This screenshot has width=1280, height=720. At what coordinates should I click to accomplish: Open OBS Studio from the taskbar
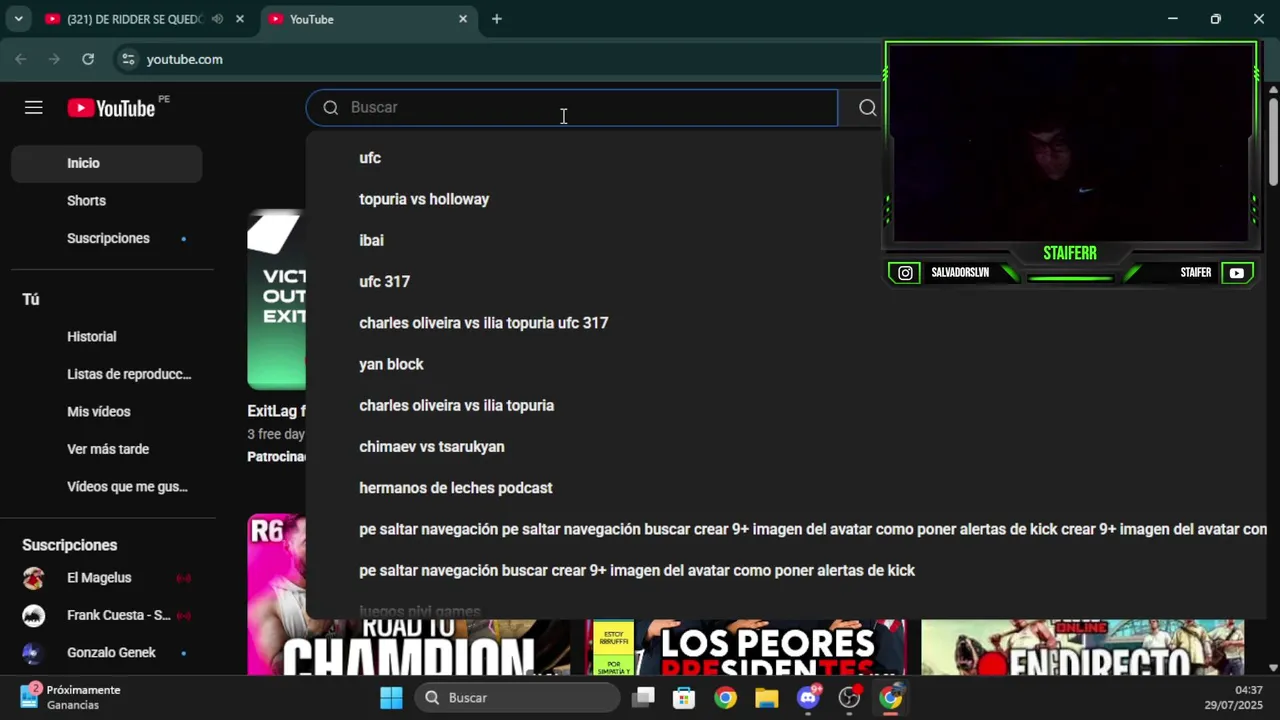(849, 698)
